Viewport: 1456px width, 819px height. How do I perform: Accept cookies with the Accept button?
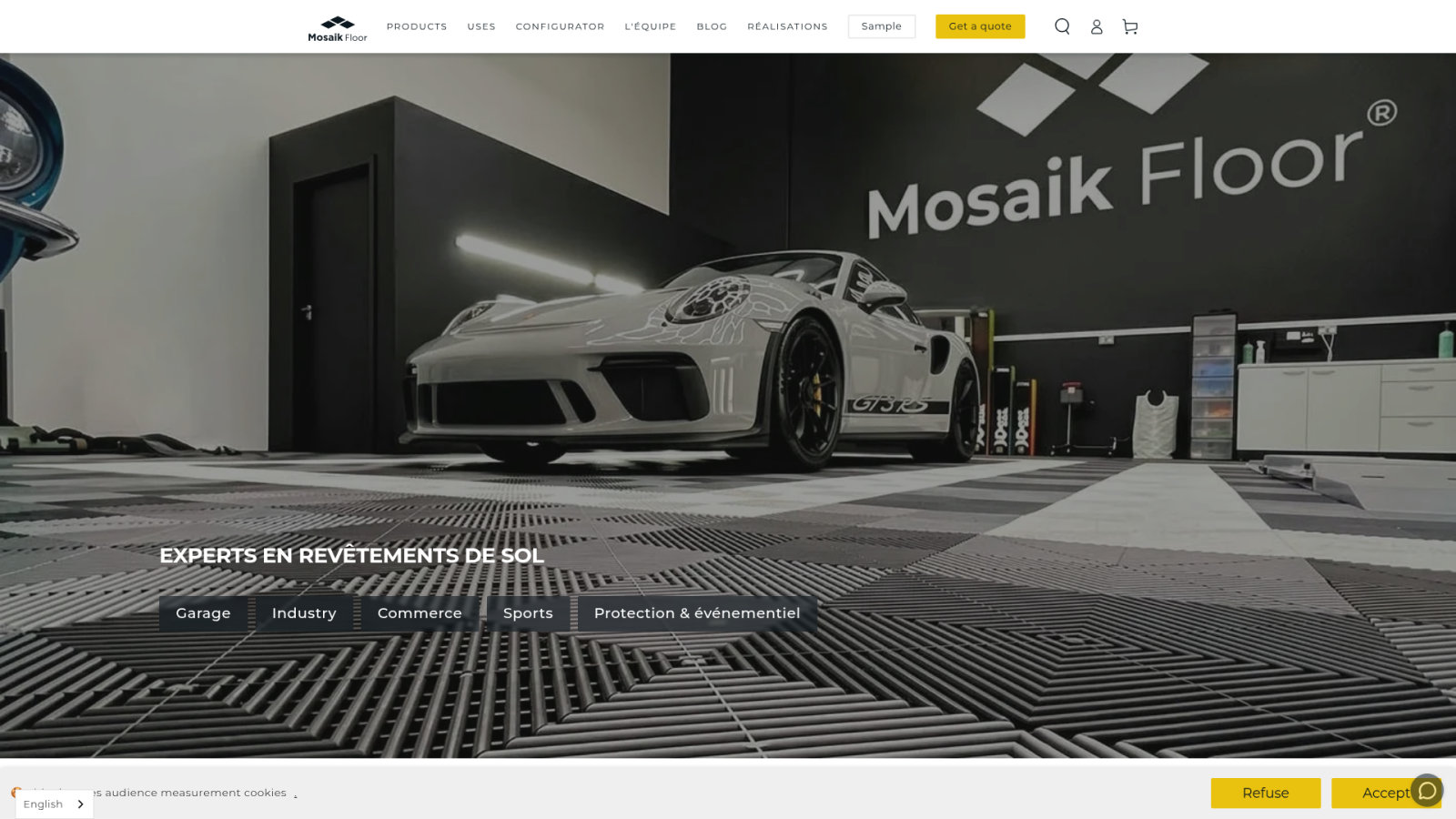tap(1386, 793)
